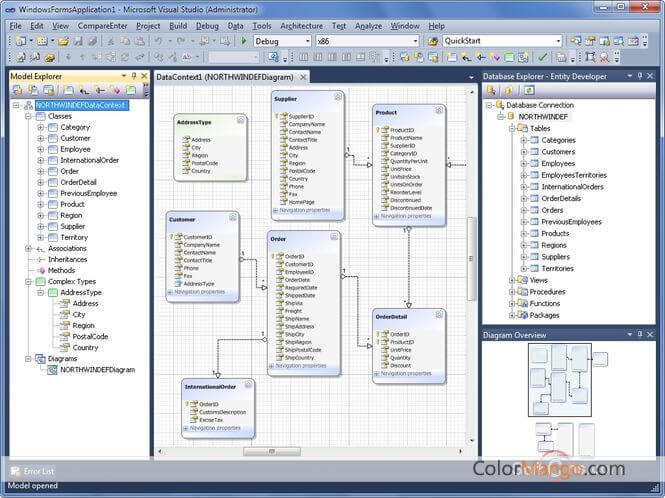
Task: Expand the Views node in Database Explorer
Action: coord(509,281)
